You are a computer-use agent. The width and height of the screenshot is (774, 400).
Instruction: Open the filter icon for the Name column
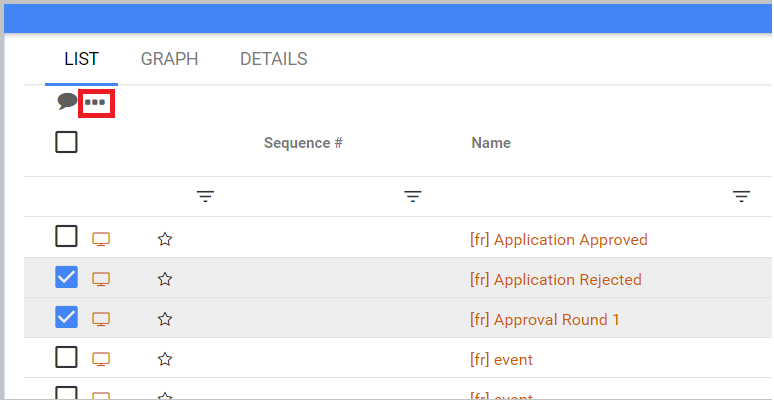[741, 197]
